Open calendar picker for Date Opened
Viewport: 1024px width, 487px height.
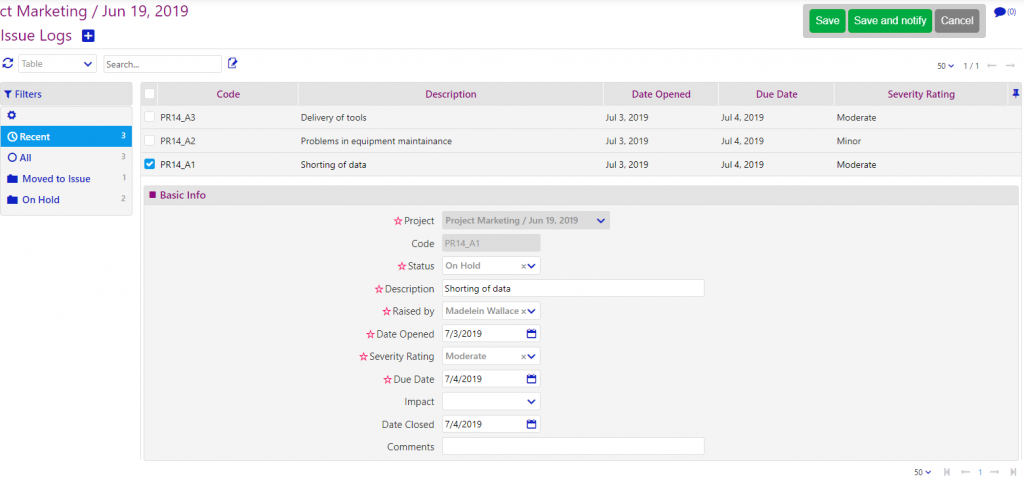[x=532, y=333]
